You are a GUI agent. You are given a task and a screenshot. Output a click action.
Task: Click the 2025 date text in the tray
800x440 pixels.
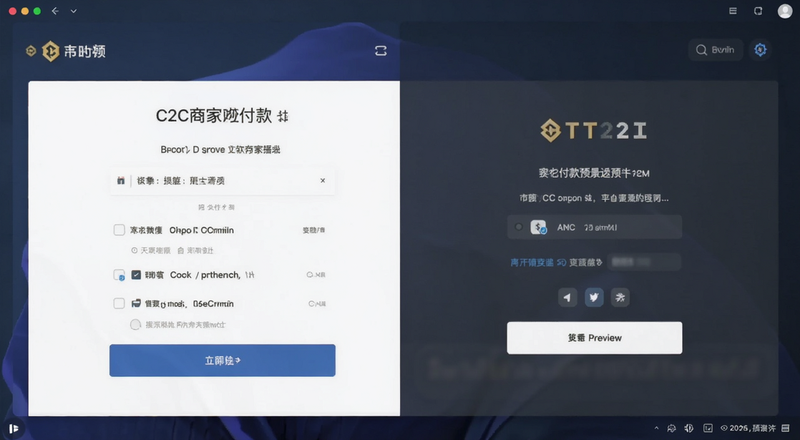[753, 428]
